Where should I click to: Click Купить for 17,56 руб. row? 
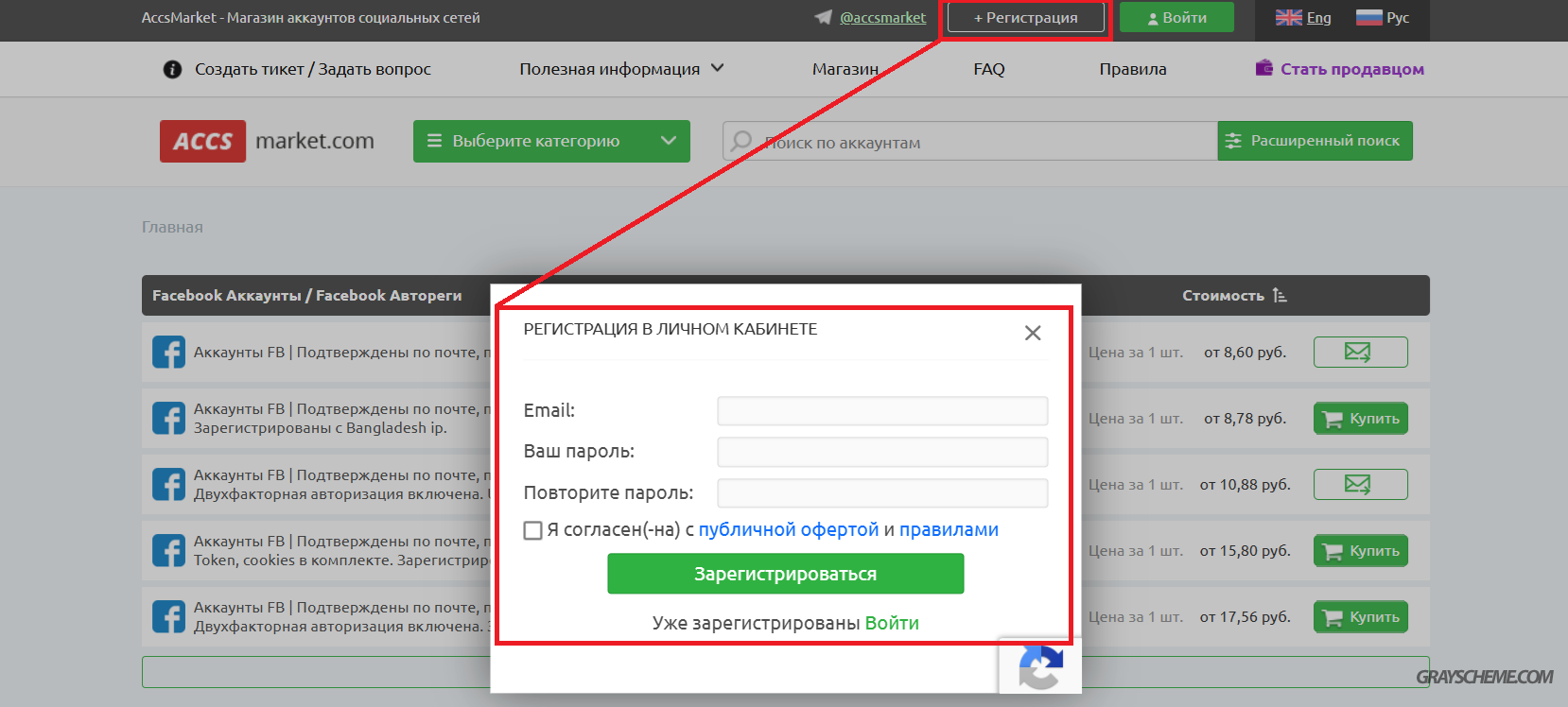[1360, 617]
